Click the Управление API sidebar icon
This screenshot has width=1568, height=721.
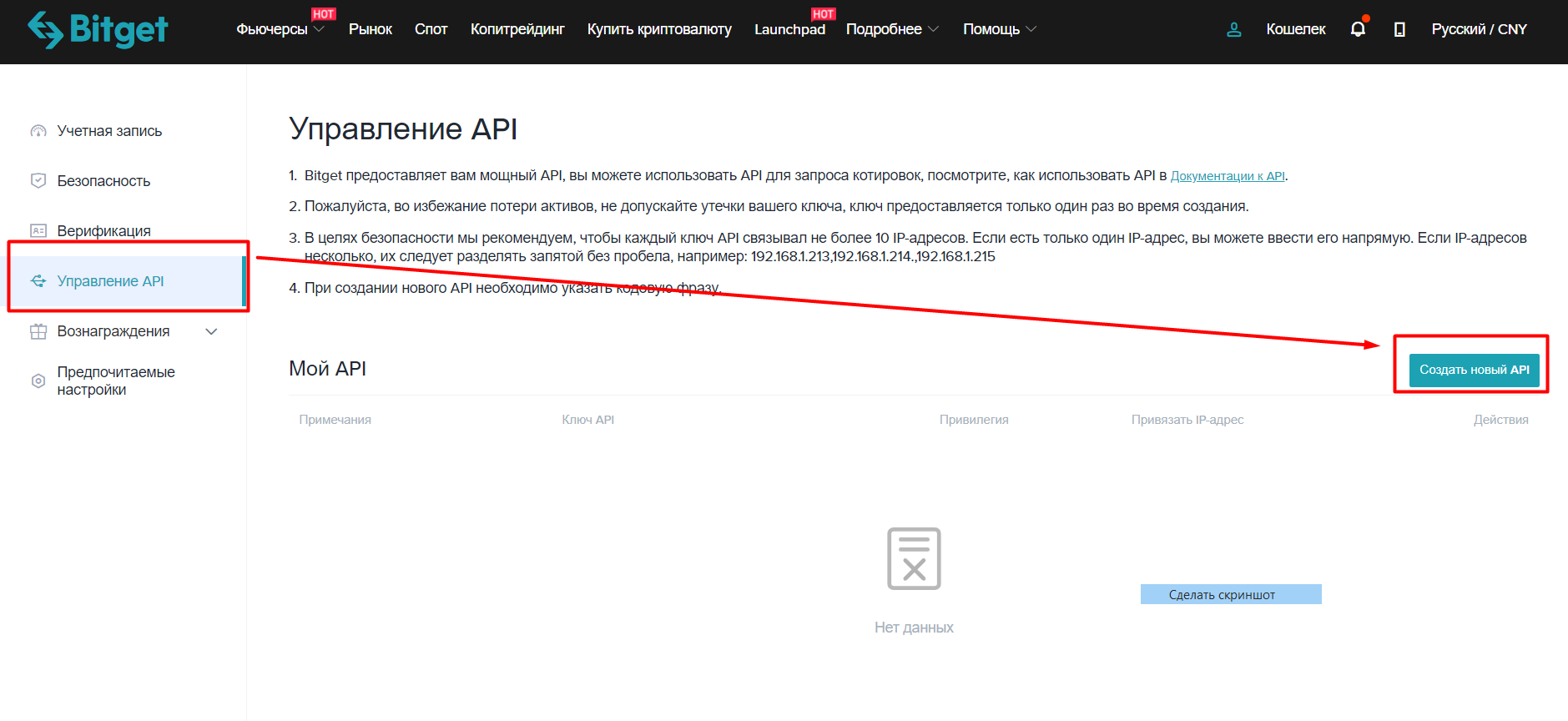click(x=38, y=281)
